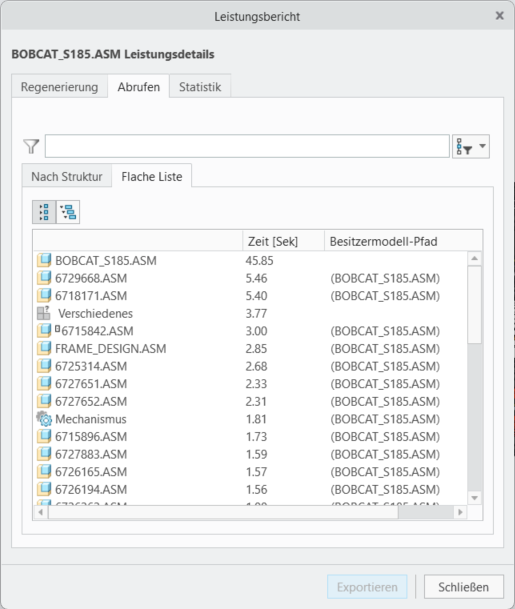
Task: Click the Zeit [Sek] column header
Action: [x=284, y=241]
